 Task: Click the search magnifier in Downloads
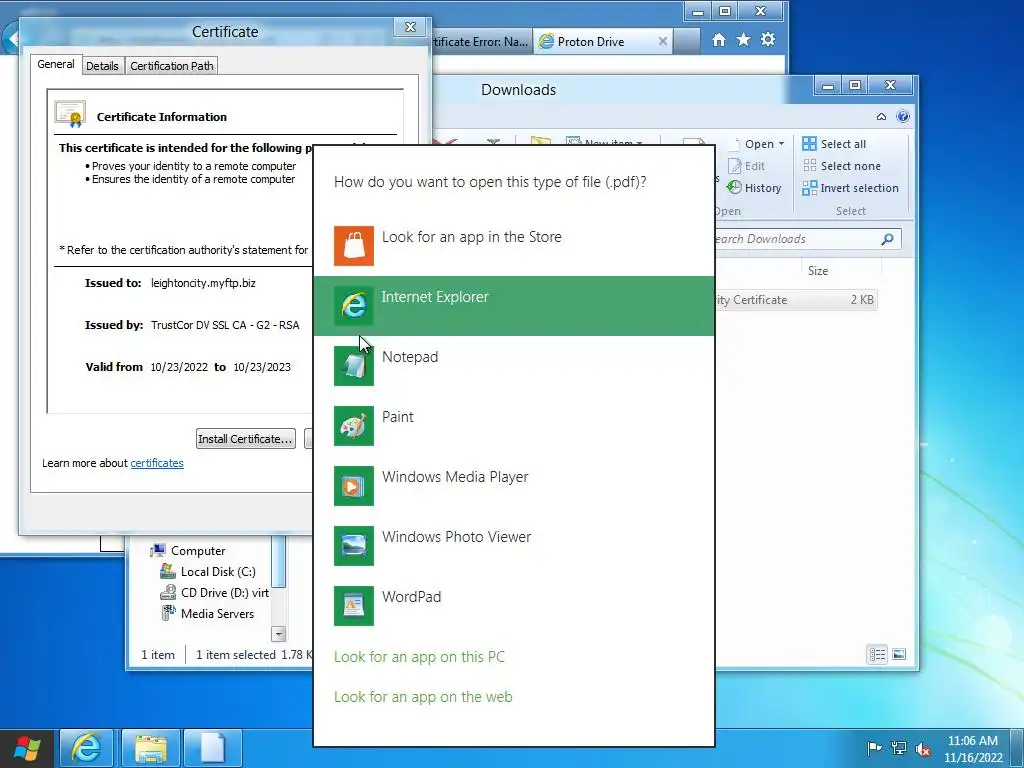coord(887,239)
